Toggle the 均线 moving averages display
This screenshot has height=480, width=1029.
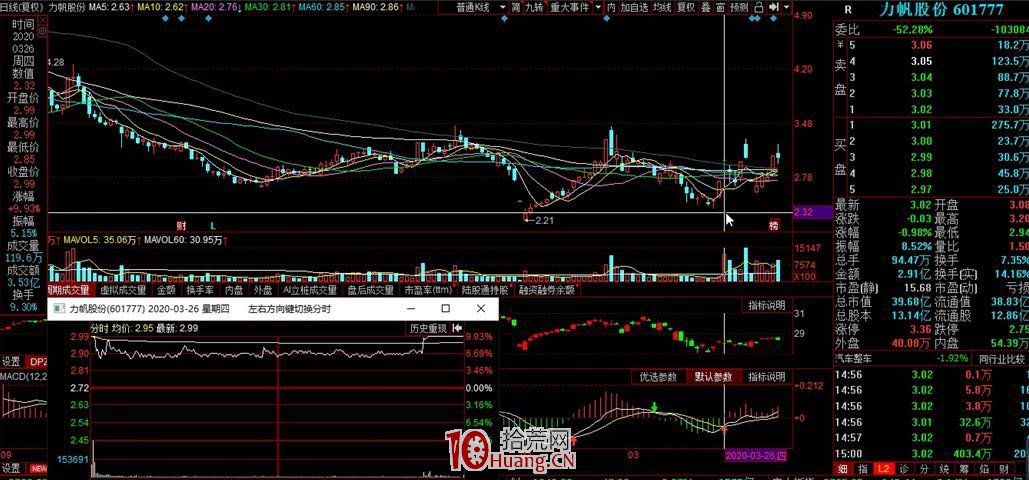[x=663, y=7]
